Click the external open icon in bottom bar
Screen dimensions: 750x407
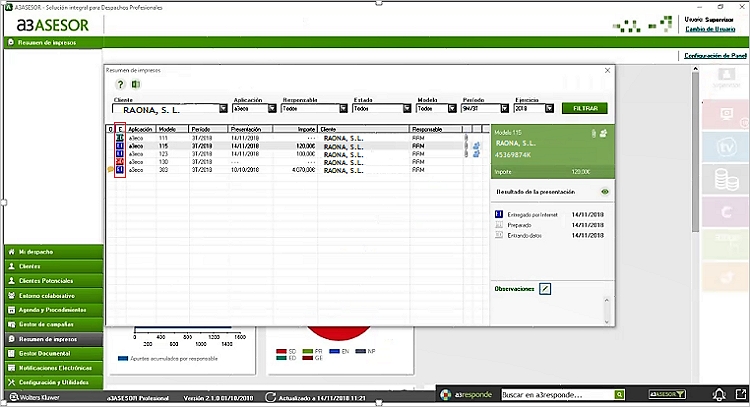click(740, 395)
